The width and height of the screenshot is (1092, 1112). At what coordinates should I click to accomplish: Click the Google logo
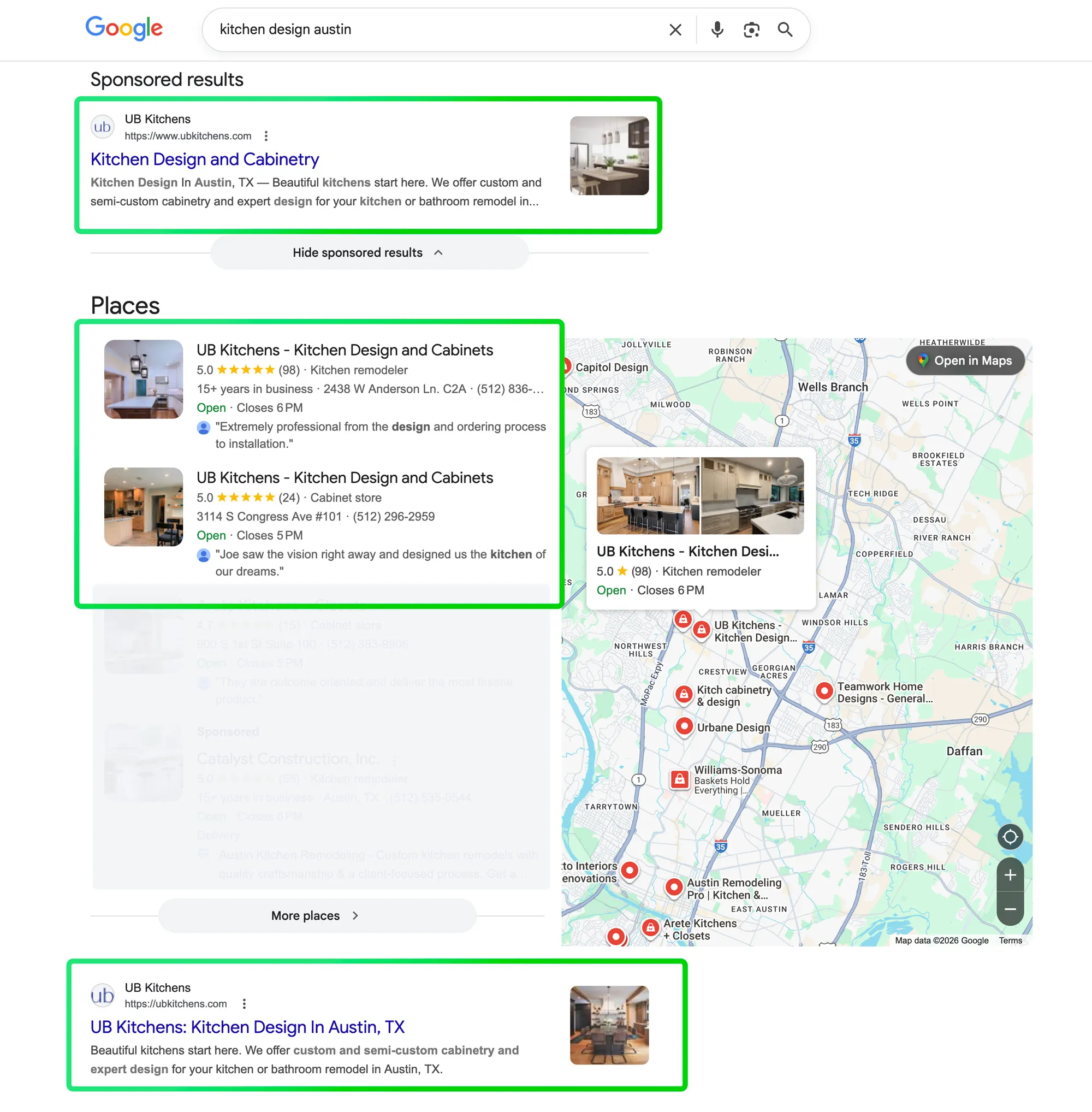(x=124, y=29)
